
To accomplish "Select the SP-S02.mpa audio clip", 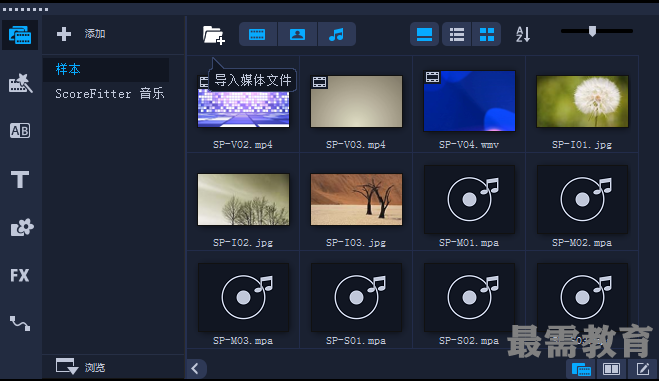I will point(469,297).
